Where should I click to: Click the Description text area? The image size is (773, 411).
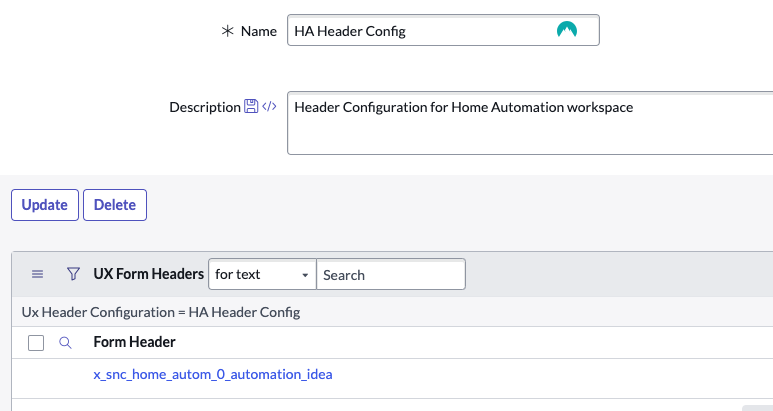(x=530, y=123)
